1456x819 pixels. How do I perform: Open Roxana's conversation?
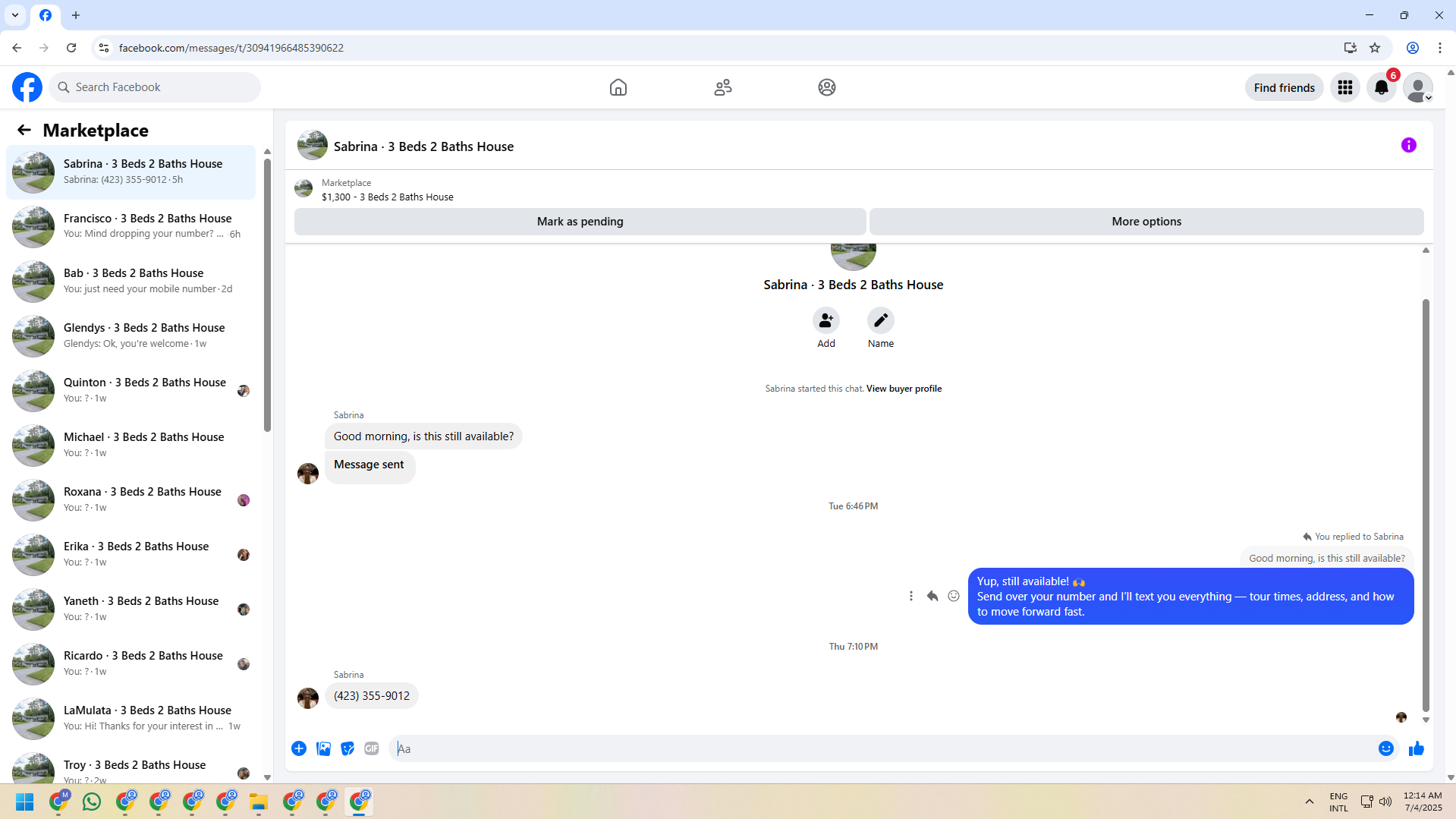[x=131, y=499]
